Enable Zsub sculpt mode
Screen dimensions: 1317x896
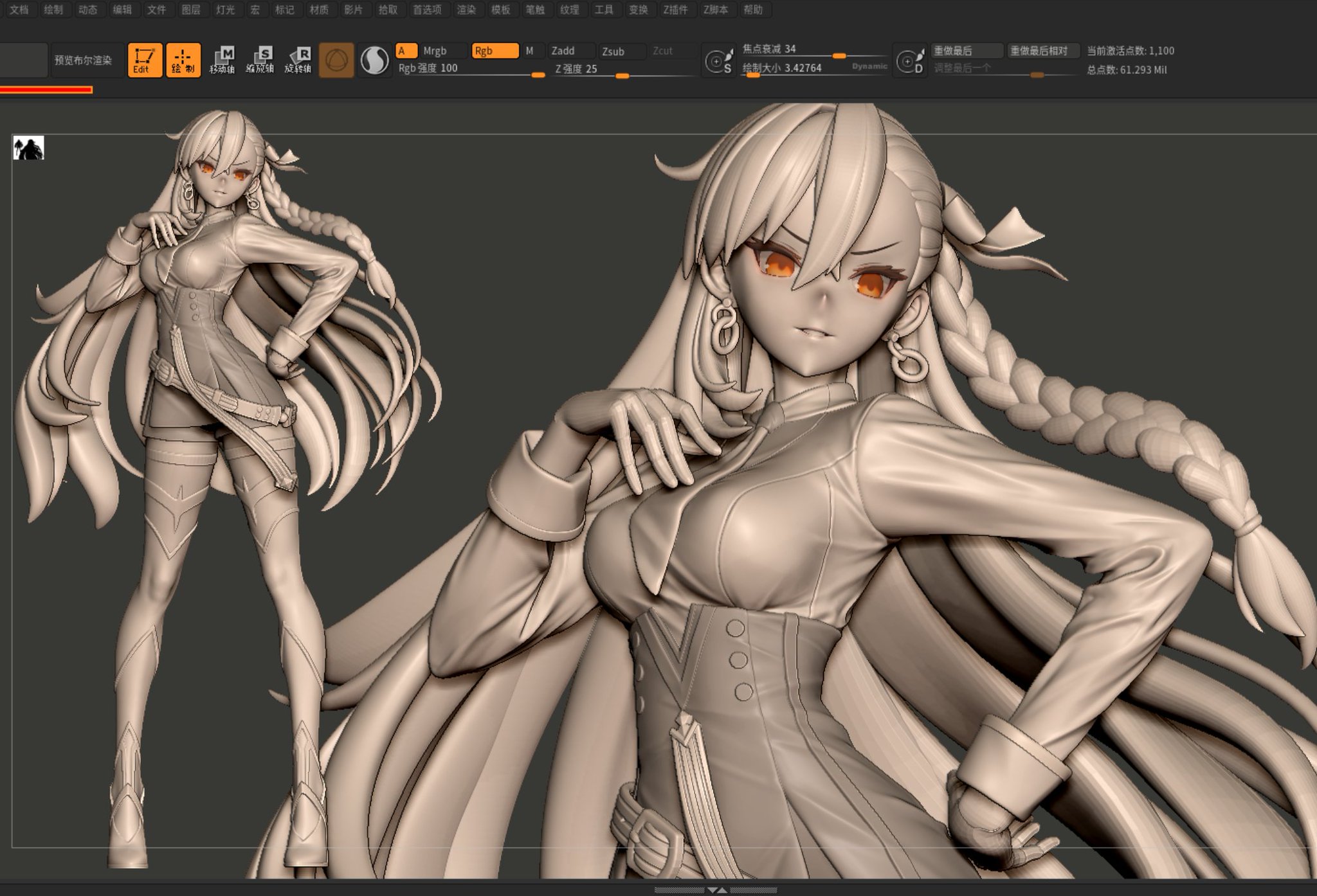(621, 51)
